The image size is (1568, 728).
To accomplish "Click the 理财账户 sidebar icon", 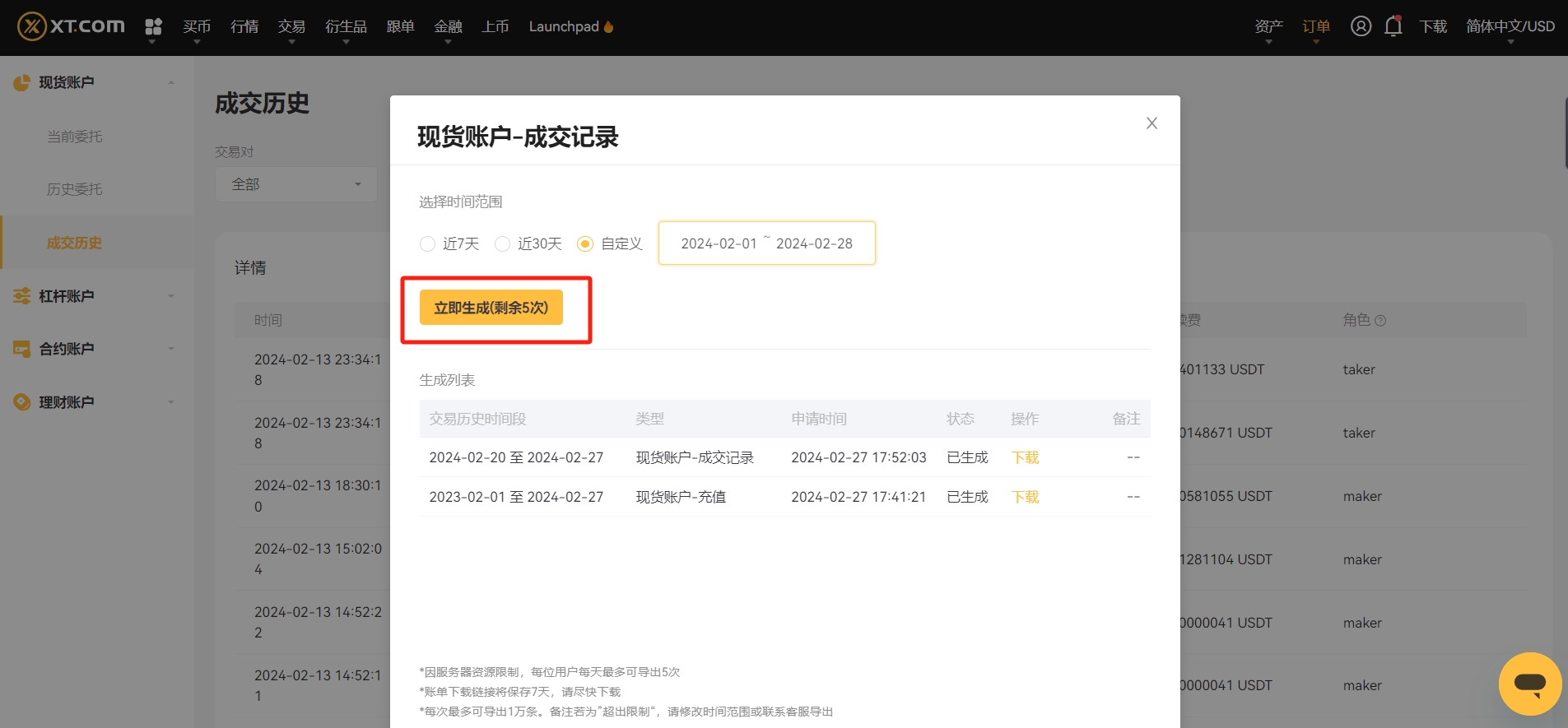I will (x=21, y=402).
